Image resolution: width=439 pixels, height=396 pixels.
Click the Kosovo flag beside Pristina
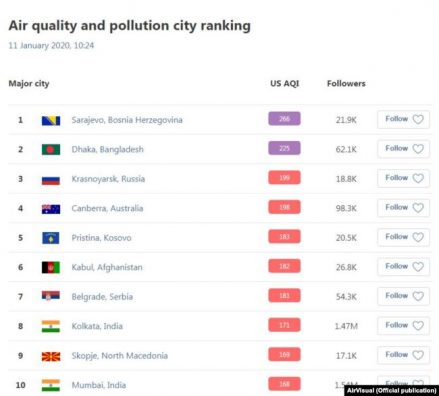tap(51, 238)
